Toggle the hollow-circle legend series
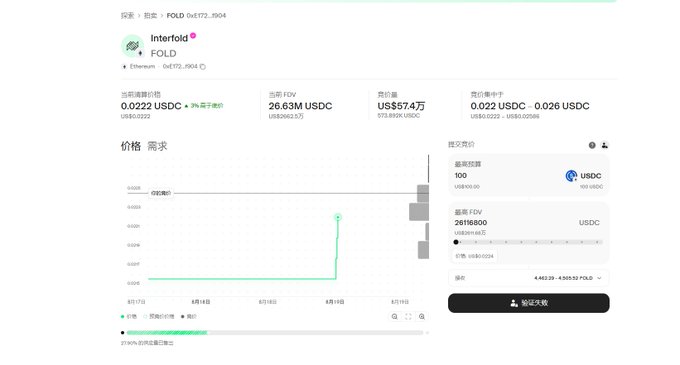The image size is (680, 365). pyautogui.click(x=159, y=316)
